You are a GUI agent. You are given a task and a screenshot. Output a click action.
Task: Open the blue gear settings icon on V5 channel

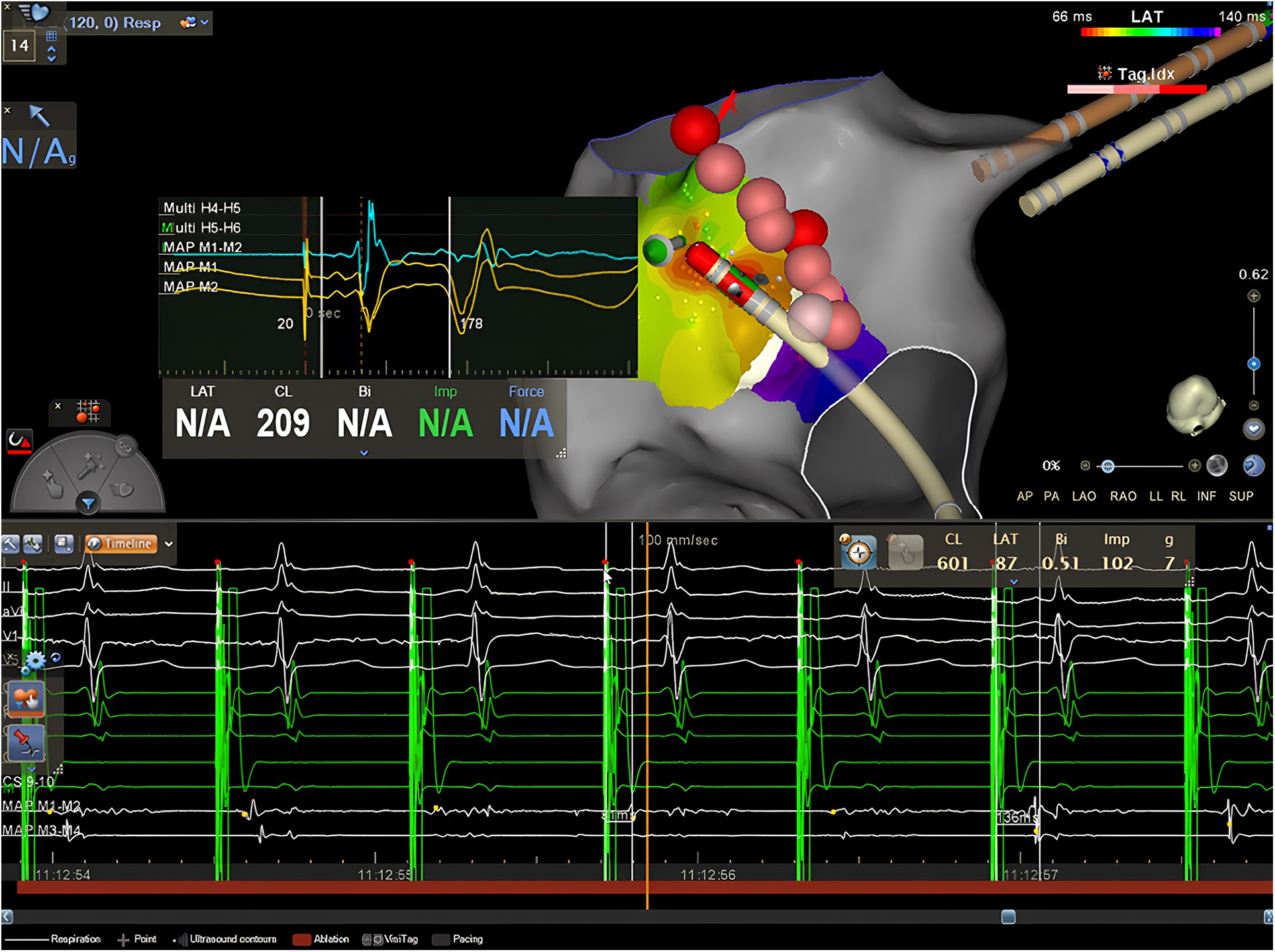click(x=34, y=660)
